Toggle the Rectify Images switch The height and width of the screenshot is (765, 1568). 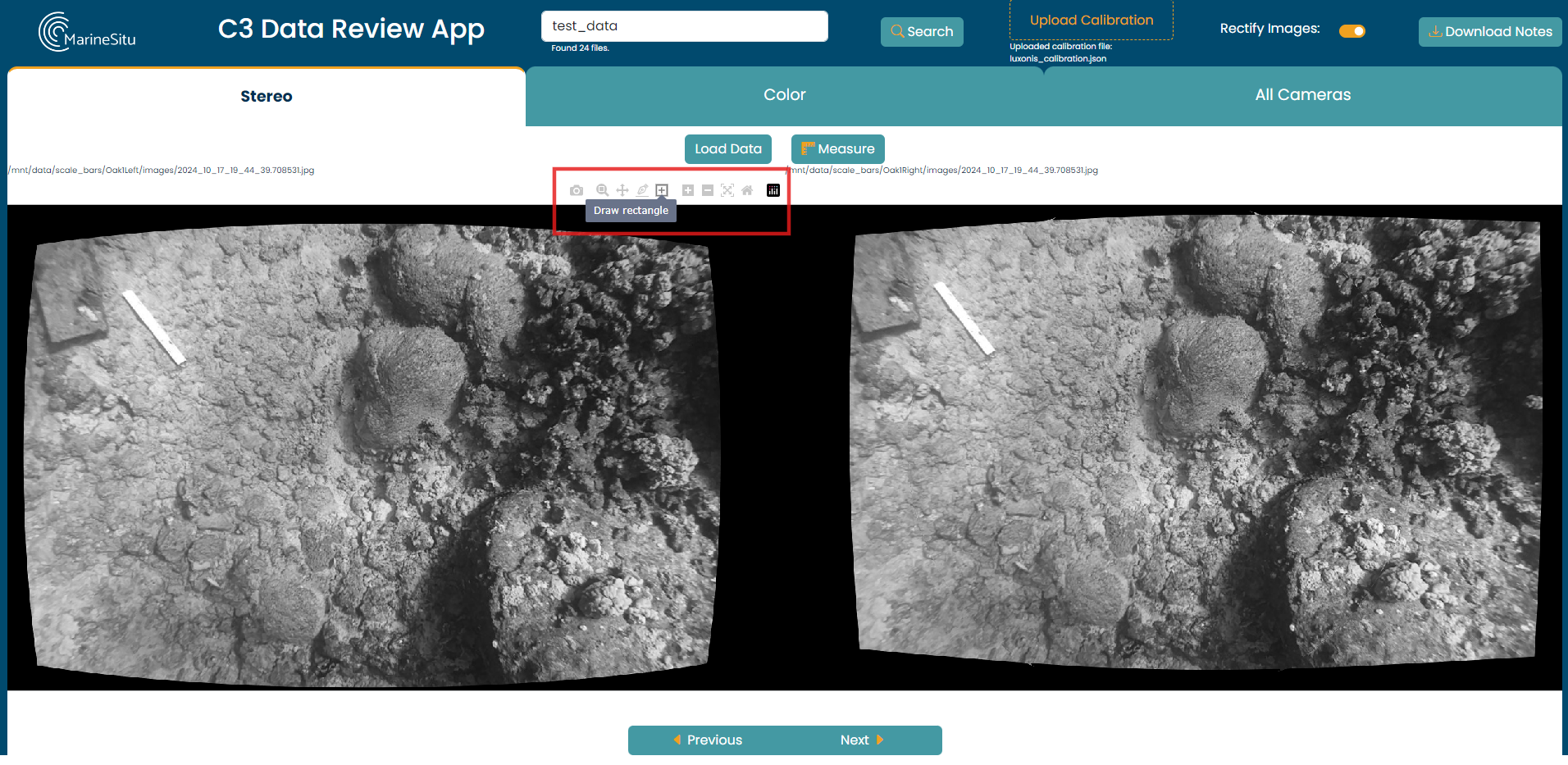[1351, 31]
